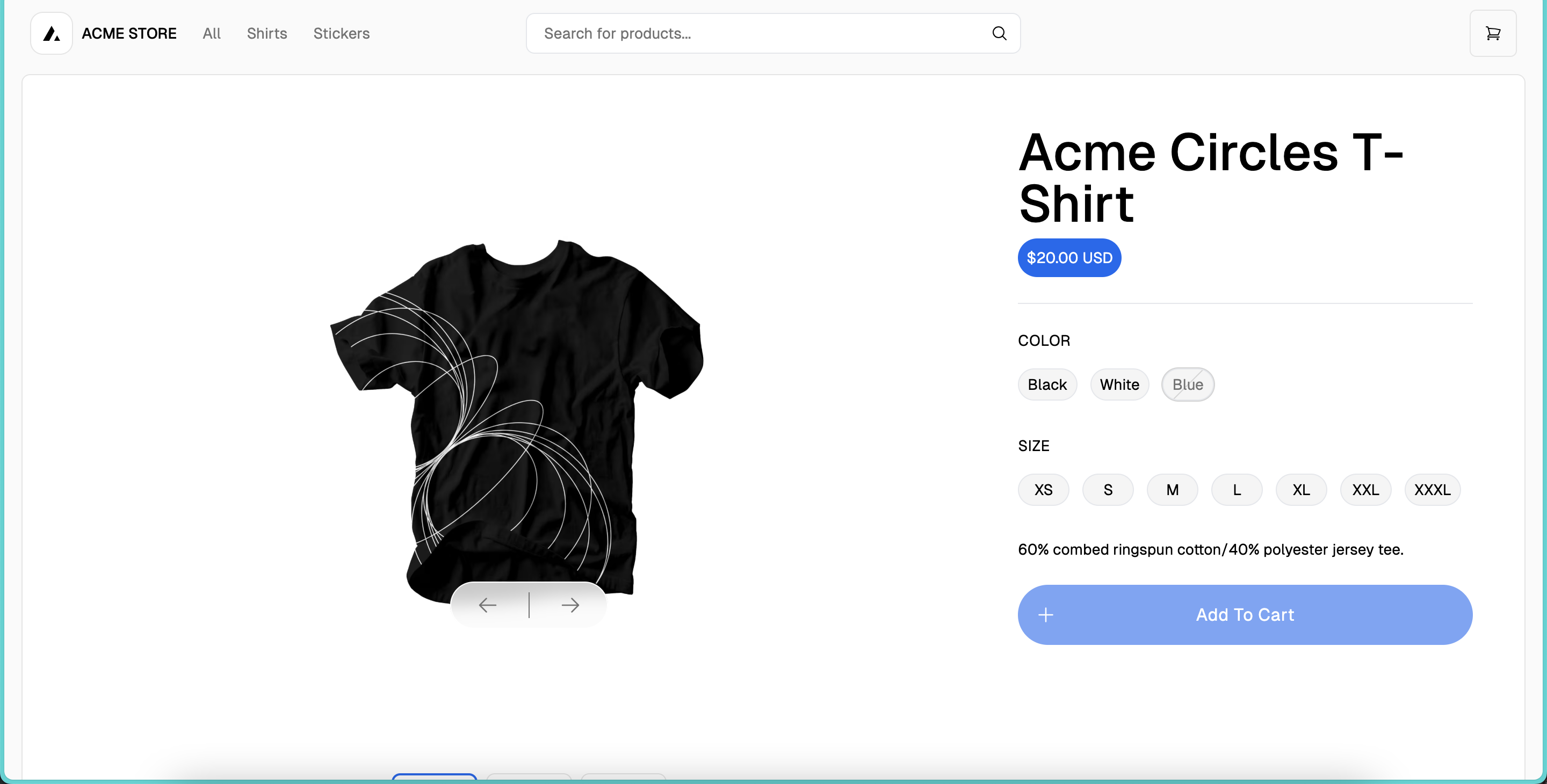1547x784 pixels.
Task: Choose size XXXL
Action: 1432,490
